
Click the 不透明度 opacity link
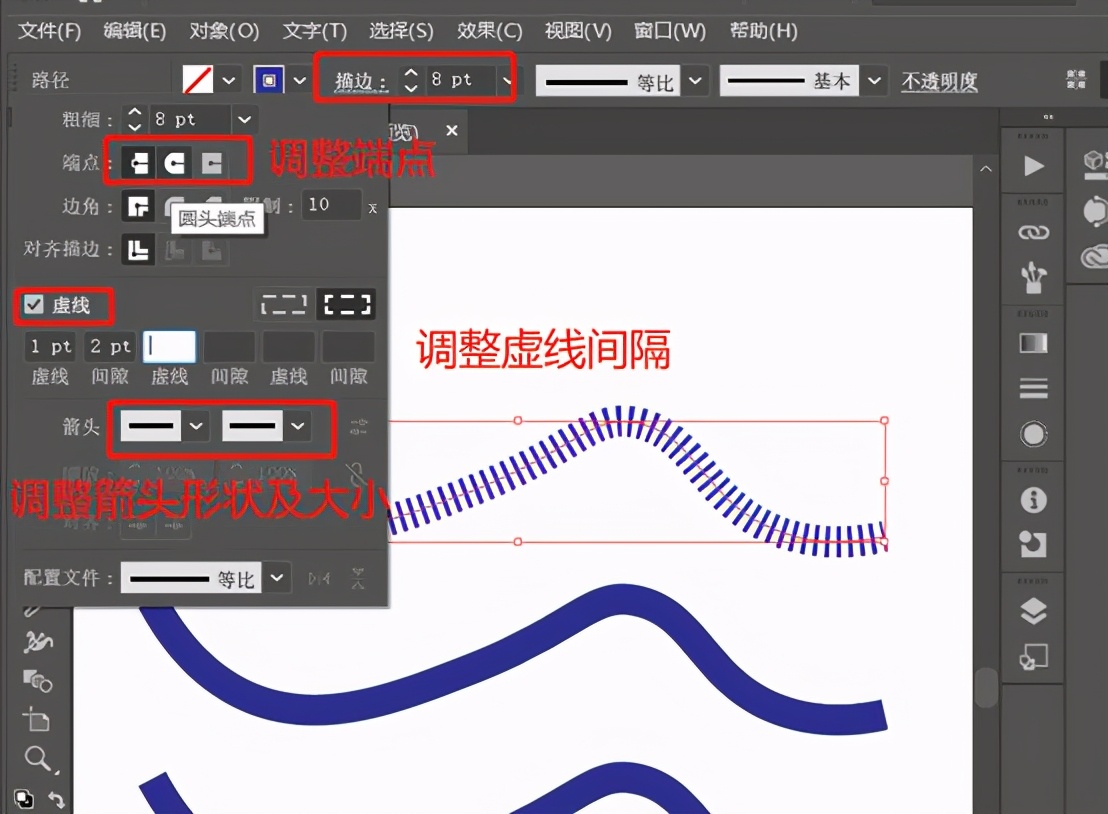tap(939, 82)
